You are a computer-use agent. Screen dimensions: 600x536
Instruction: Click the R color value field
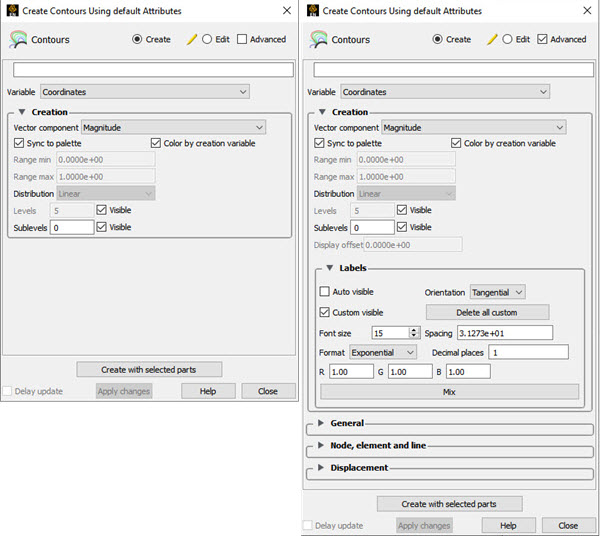[x=351, y=371]
